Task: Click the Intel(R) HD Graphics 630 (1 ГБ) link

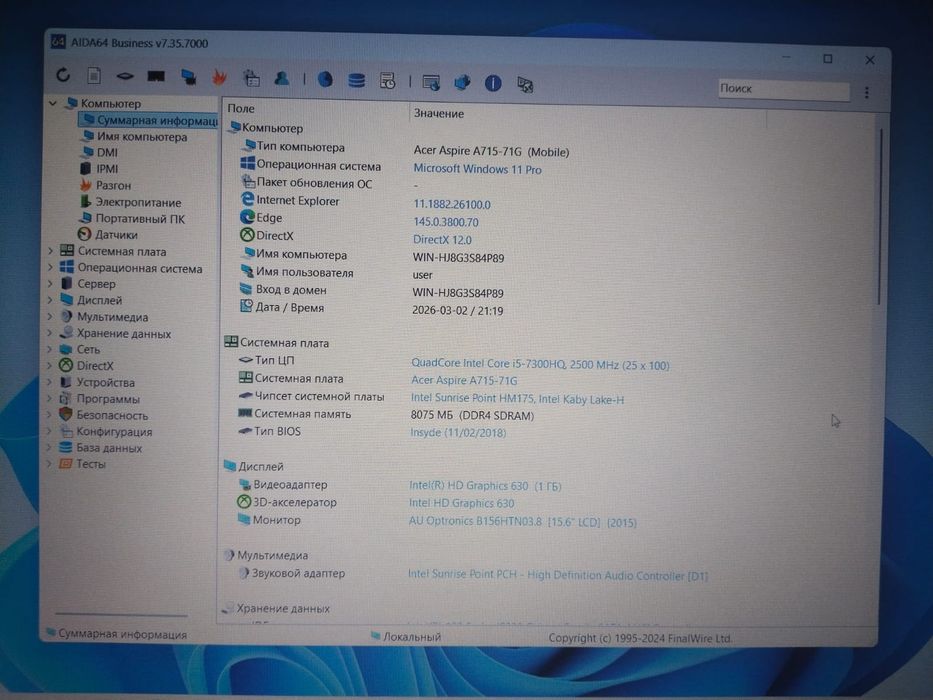Action: point(485,486)
